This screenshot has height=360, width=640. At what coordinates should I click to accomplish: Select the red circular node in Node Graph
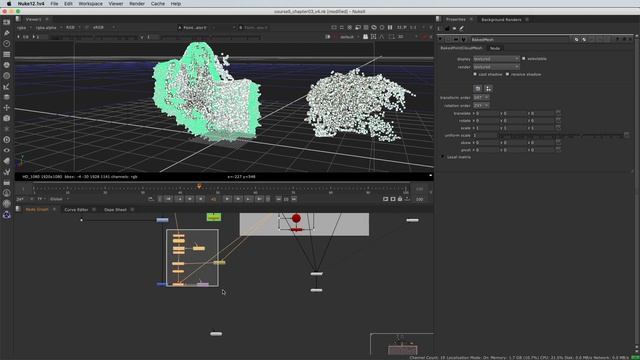[296, 218]
